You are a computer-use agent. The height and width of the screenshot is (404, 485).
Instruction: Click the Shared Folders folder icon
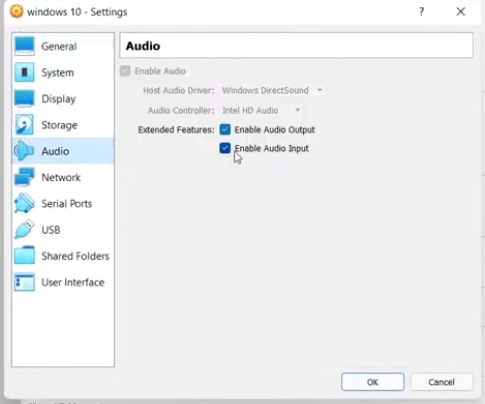pyautogui.click(x=24, y=255)
